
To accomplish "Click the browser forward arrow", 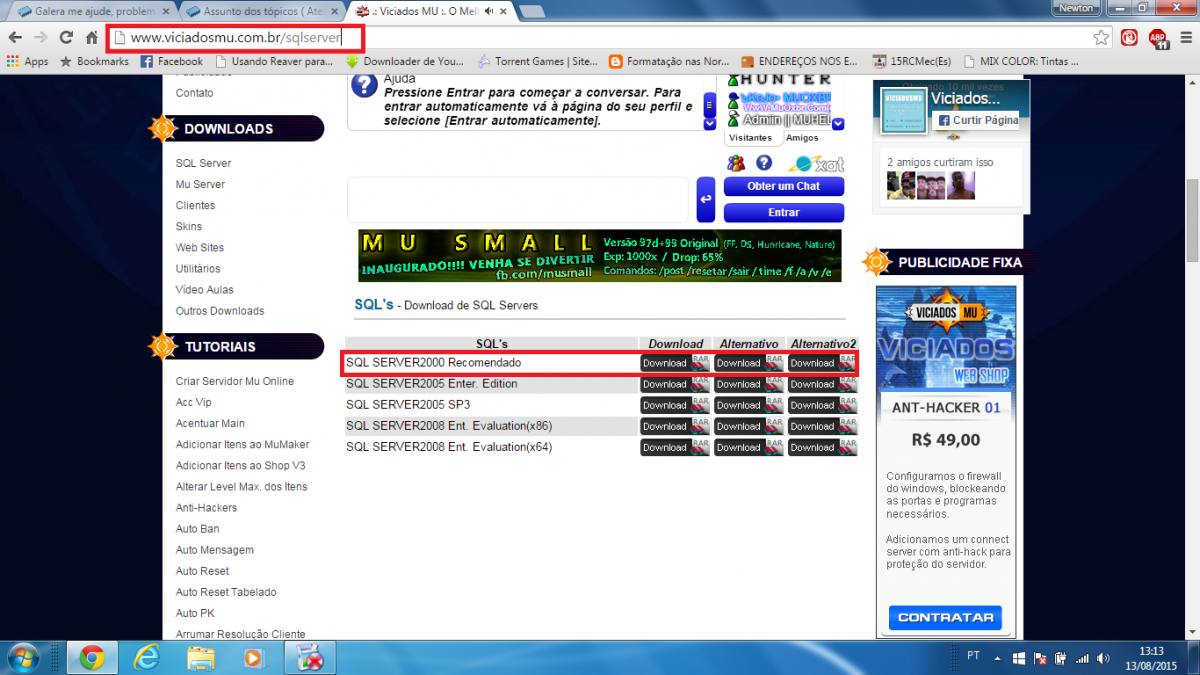I will [40, 37].
